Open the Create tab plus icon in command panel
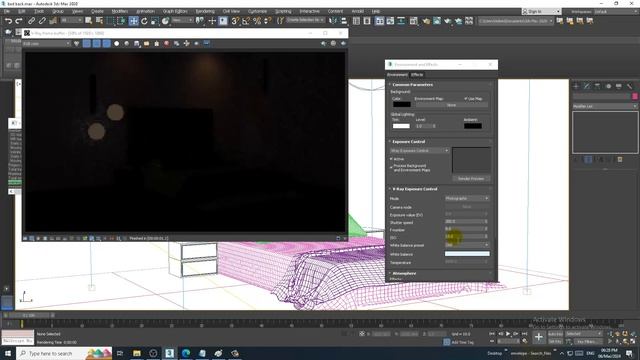640x360 pixels. pyautogui.click(x=576, y=86)
